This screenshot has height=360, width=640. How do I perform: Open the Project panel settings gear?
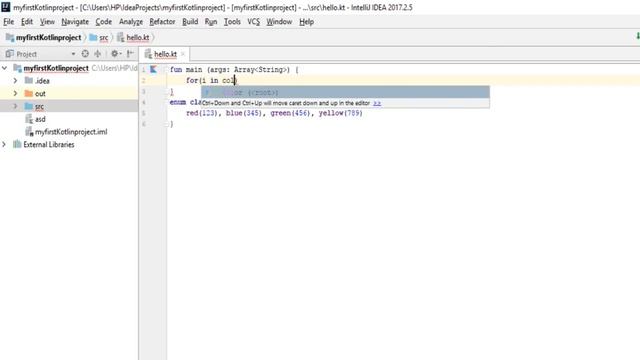tap(115, 53)
